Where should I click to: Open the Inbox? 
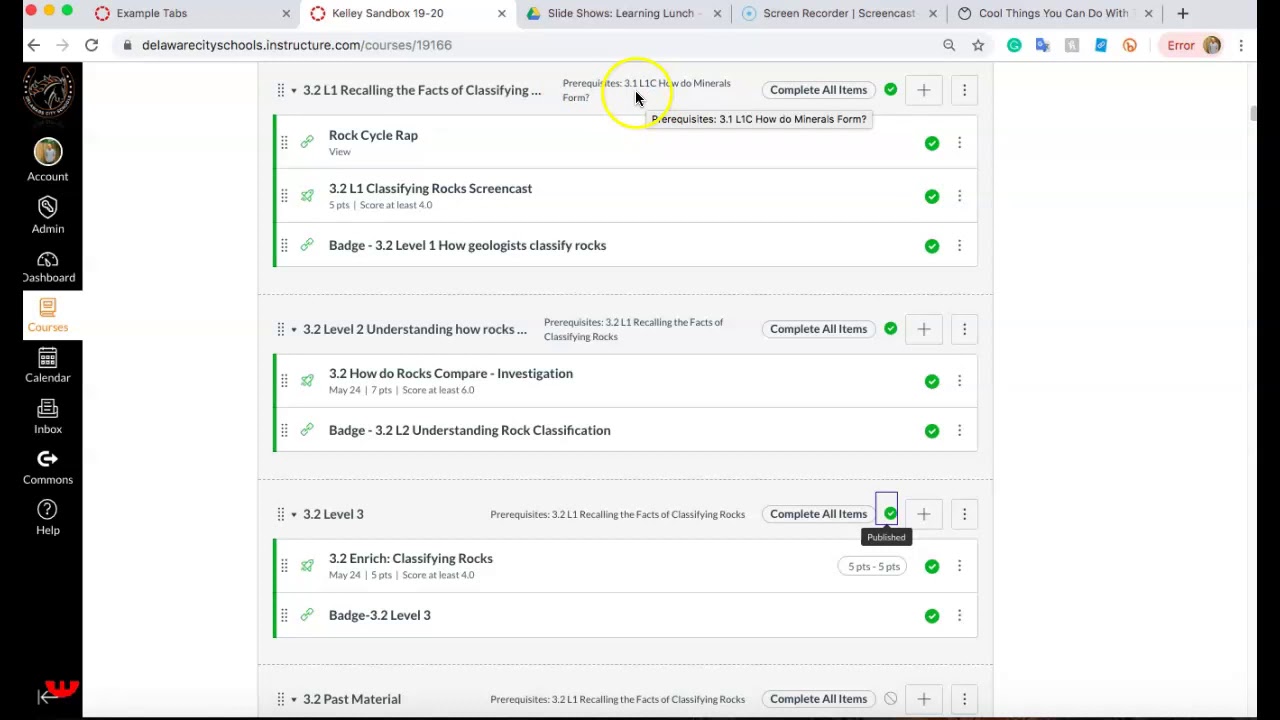click(x=47, y=416)
